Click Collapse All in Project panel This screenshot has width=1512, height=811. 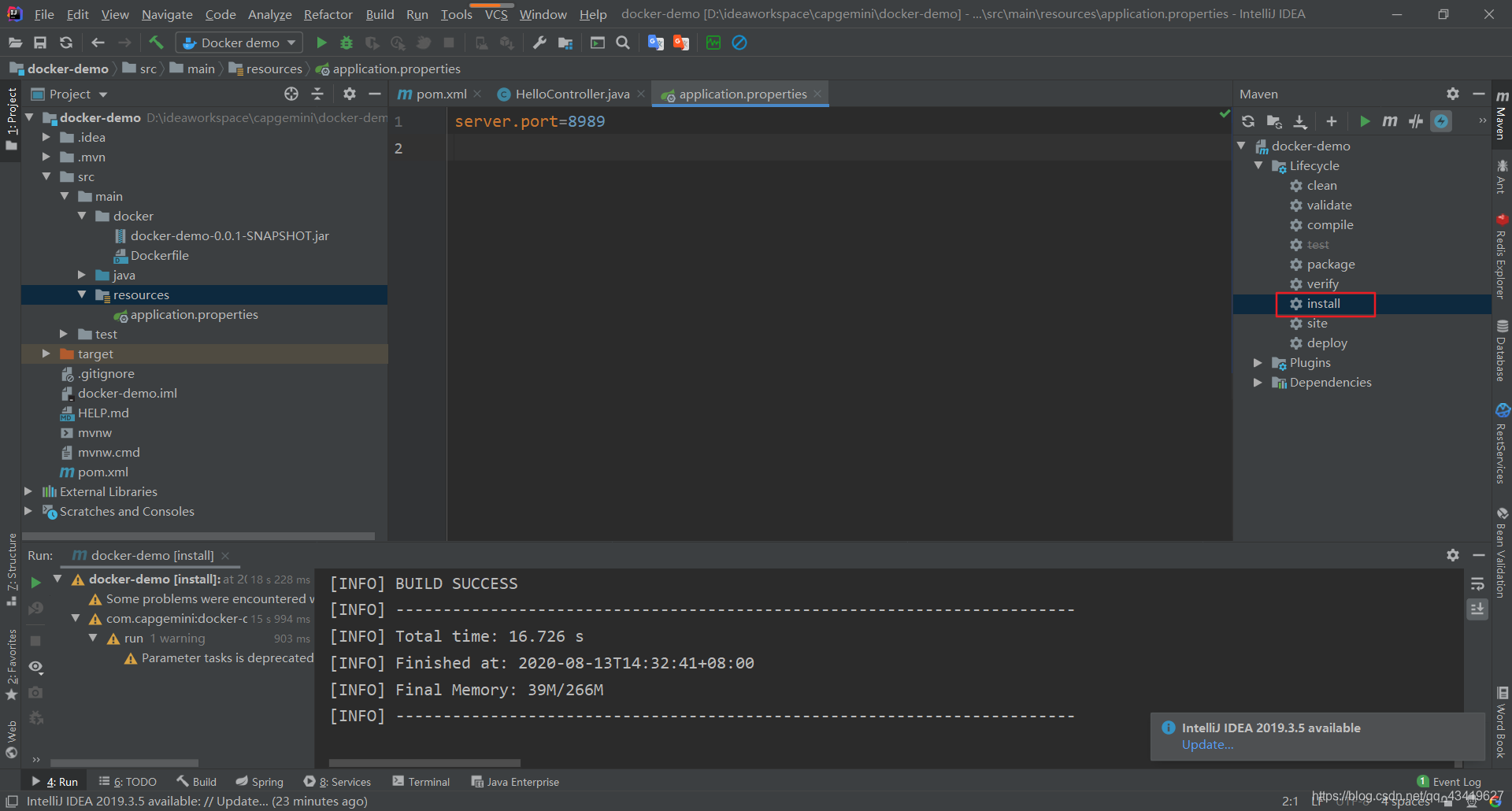[x=317, y=94]
